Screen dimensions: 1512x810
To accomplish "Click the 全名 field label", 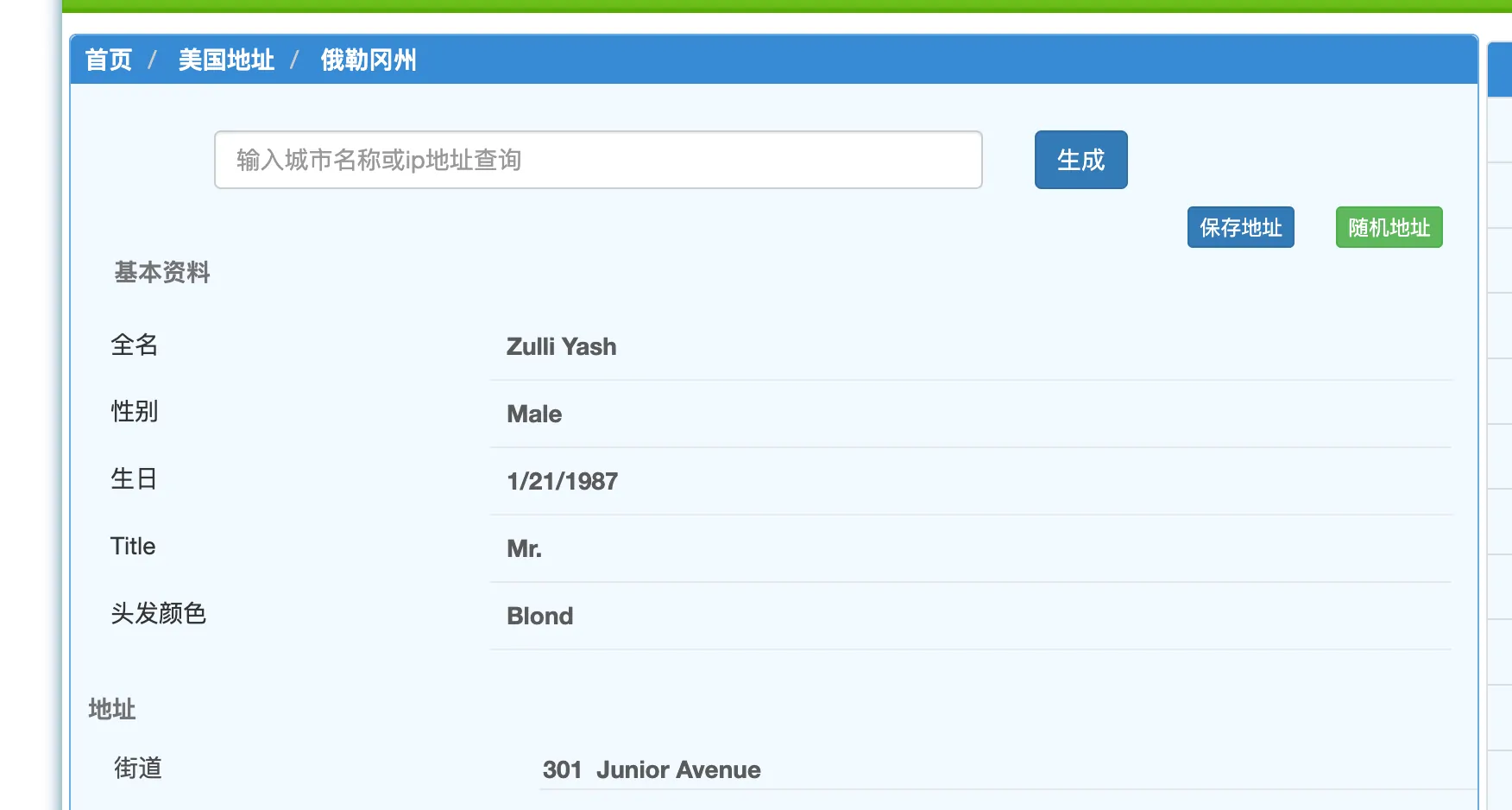I will click(x=135, y=345).
